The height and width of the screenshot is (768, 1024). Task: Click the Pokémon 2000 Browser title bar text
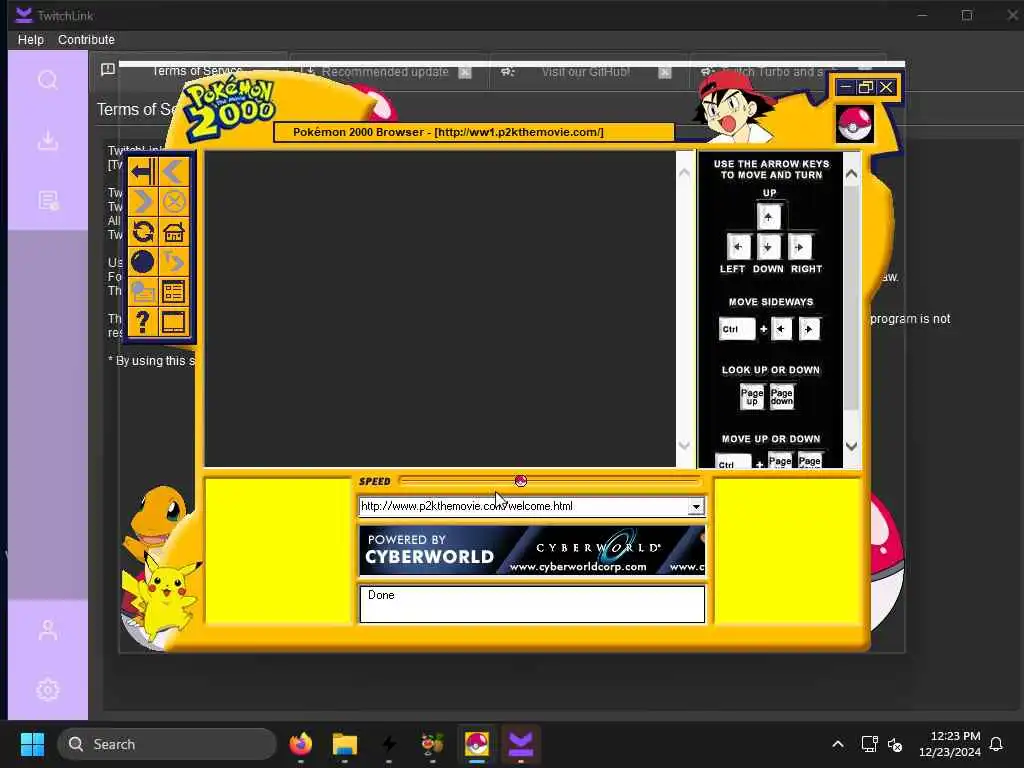[448, 132]
